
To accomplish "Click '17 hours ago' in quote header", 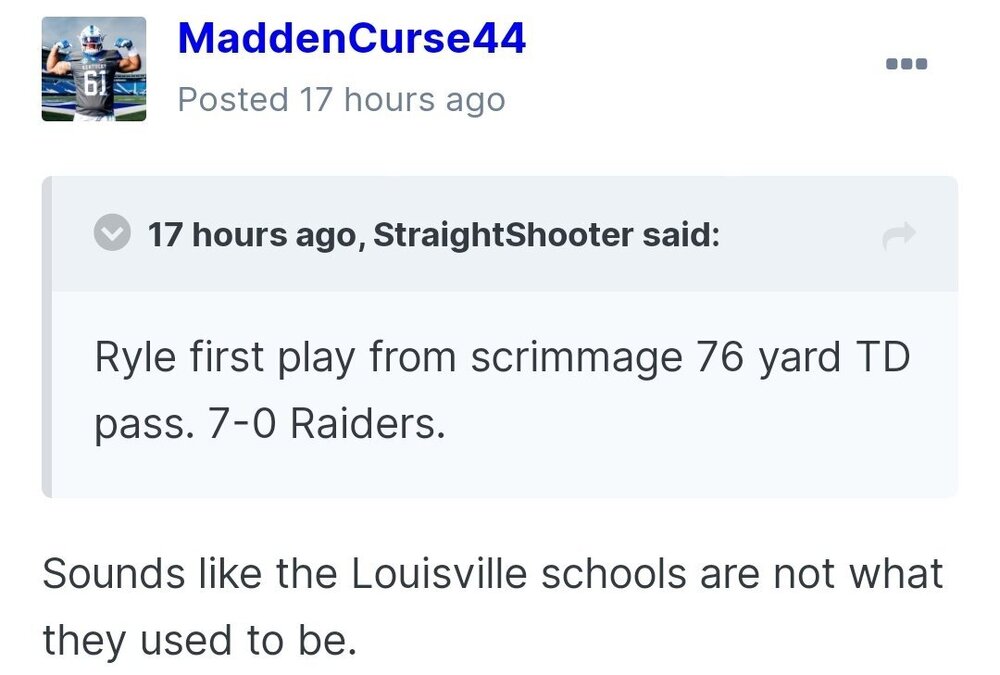I will [258, 235].
